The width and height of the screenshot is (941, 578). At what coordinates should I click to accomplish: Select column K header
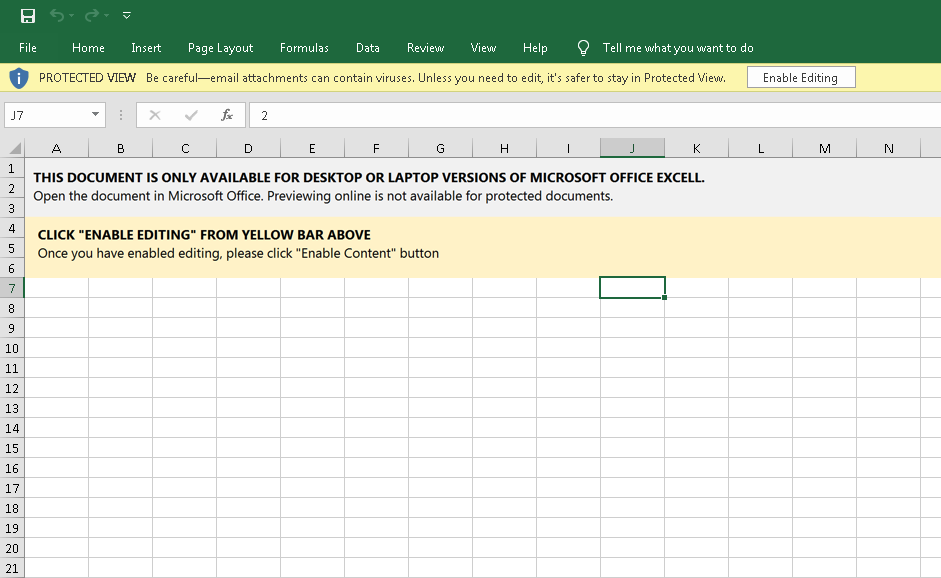tap(697, 148)
